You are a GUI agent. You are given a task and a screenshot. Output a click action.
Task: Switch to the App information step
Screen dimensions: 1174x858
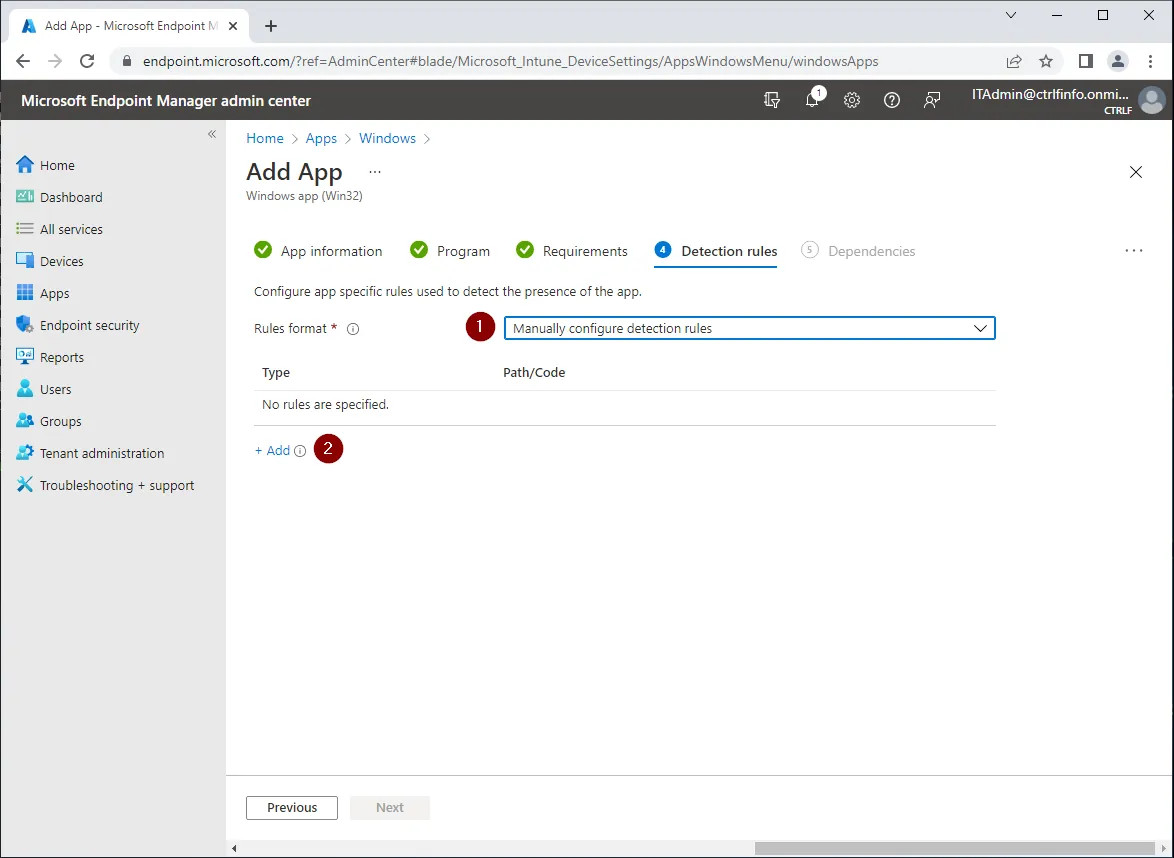coord(318,251)
